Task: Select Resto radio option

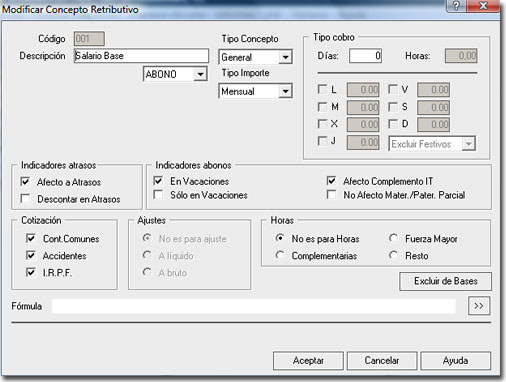Action: click(x=393, y=255)
